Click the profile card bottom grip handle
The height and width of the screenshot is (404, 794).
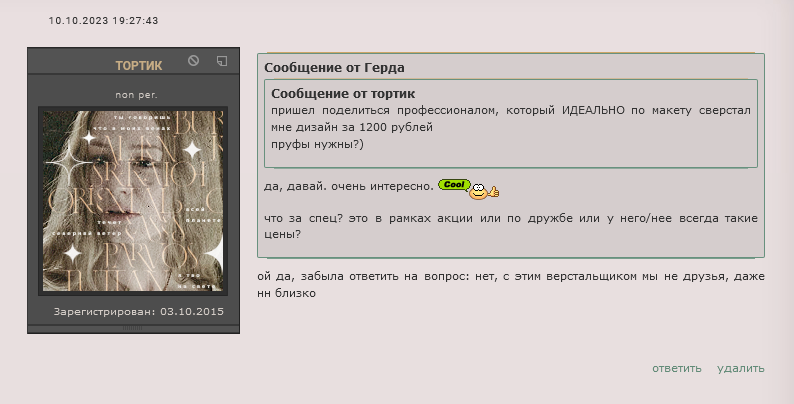pos(133,328)
